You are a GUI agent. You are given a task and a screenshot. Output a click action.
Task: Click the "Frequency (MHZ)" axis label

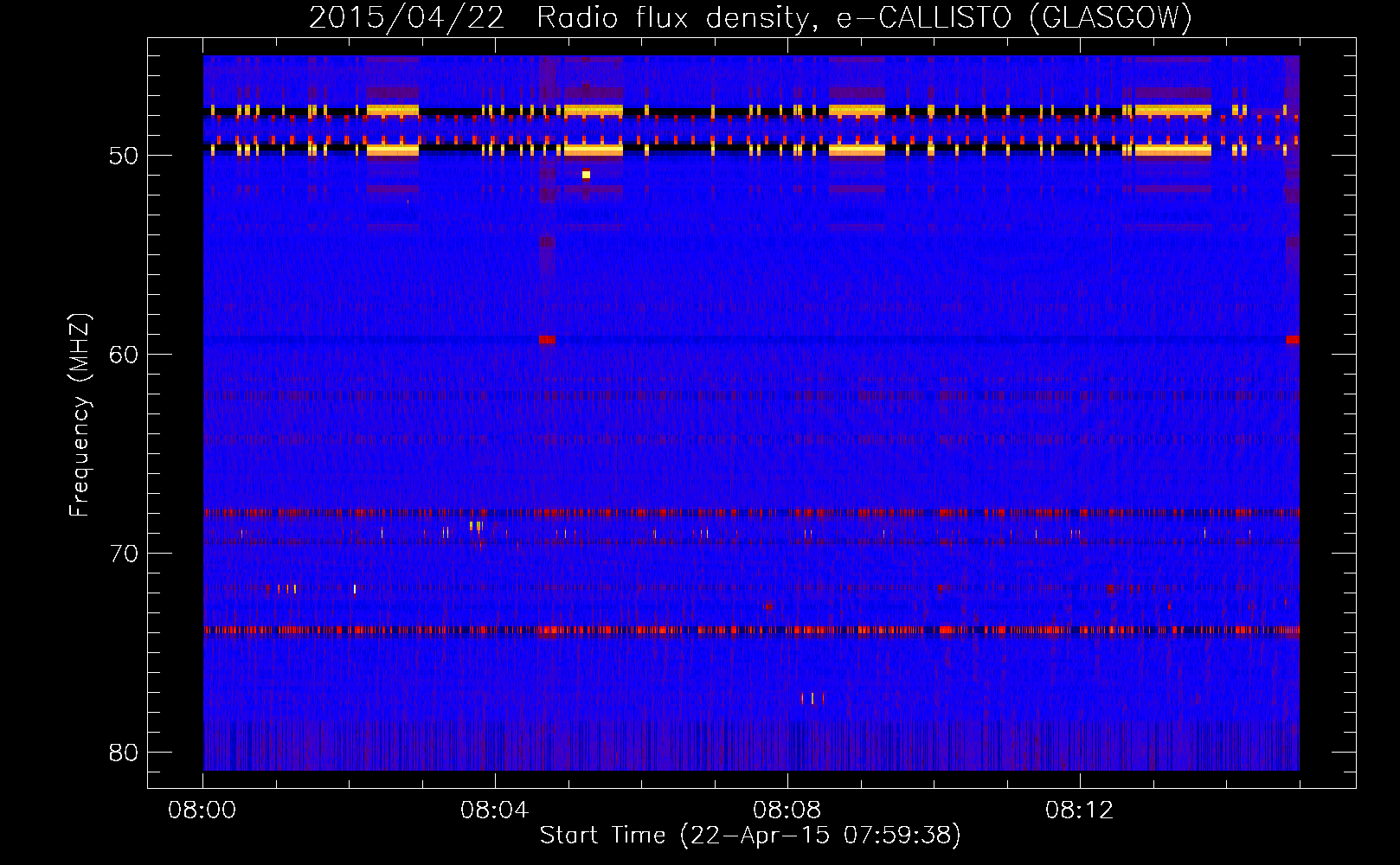[80, 415]
